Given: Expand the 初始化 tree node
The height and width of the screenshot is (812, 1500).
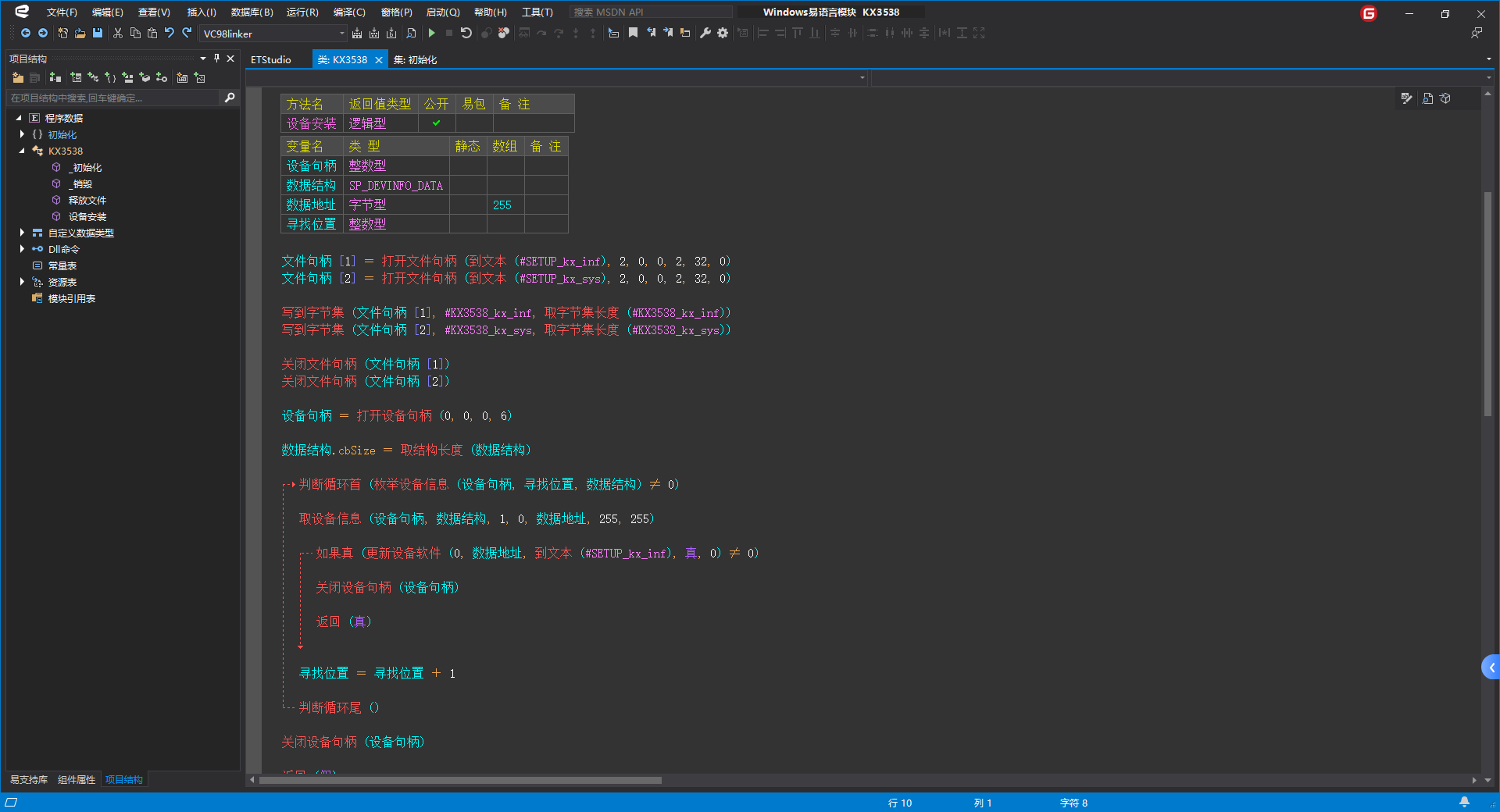Looking at the screenshot, I should pyautogui.click(x=22, y=134).
